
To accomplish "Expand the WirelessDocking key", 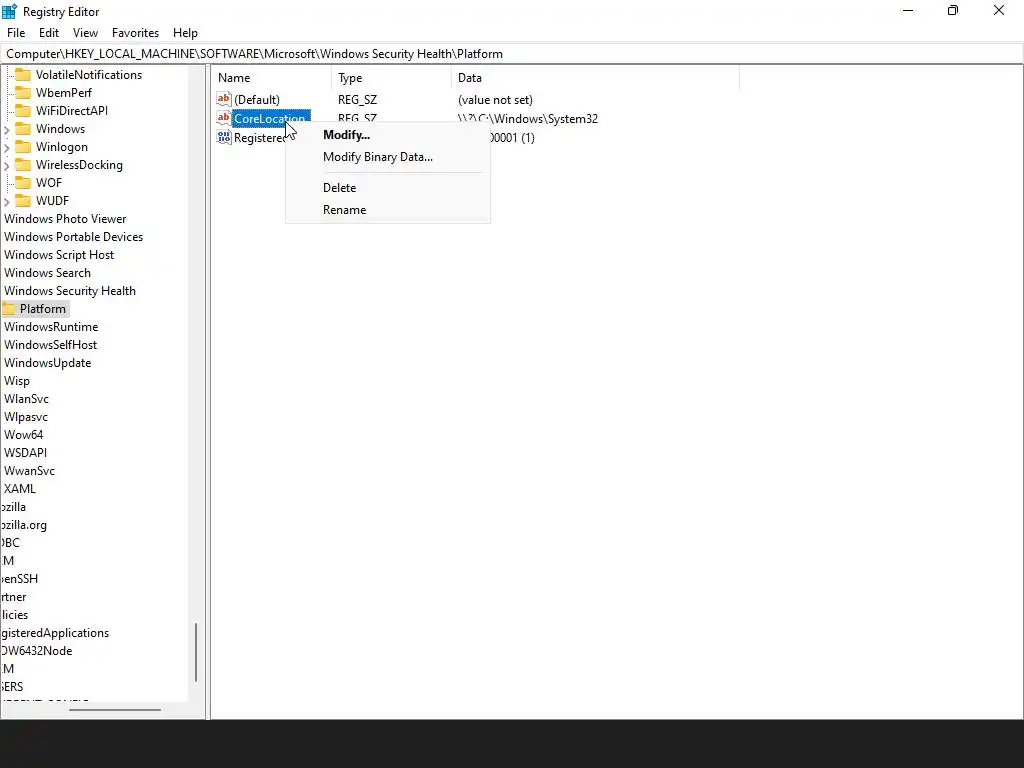I will pos(7,165).
